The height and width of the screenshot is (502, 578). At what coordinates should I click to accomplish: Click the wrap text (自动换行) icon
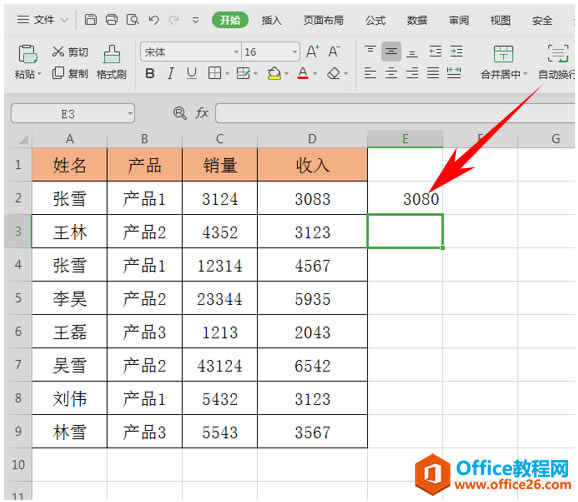point(558,54)
